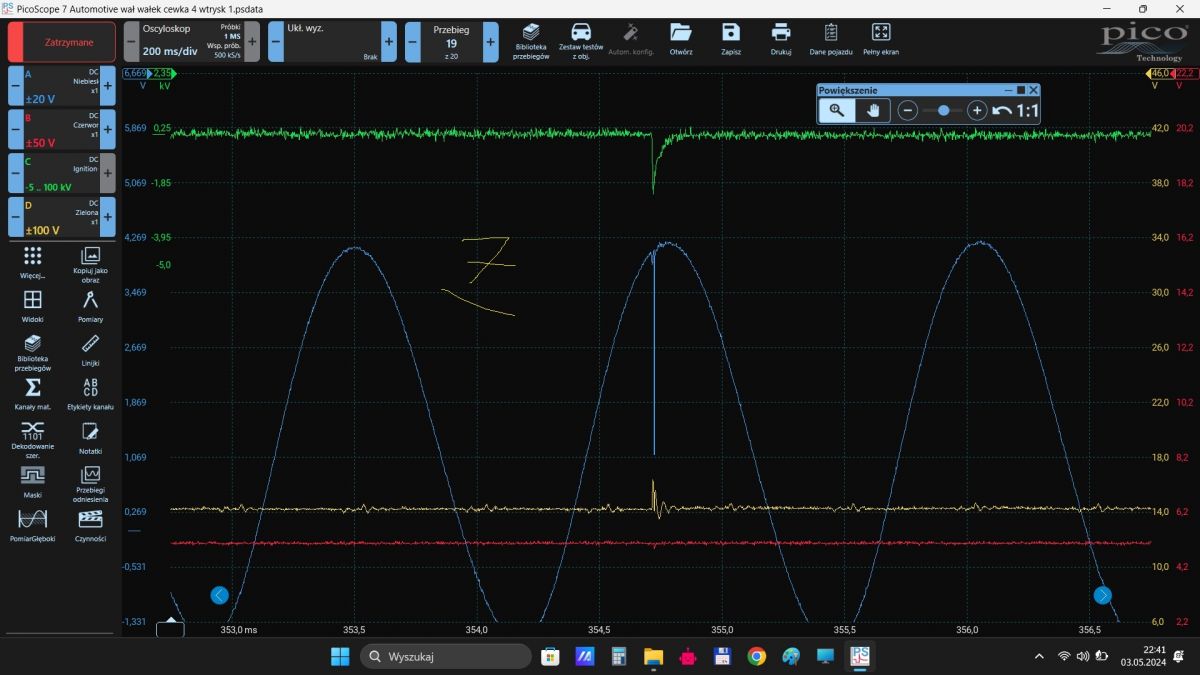Open Ukł. wyz. trigger settings
1200x675 pixels.
[332, 42]
